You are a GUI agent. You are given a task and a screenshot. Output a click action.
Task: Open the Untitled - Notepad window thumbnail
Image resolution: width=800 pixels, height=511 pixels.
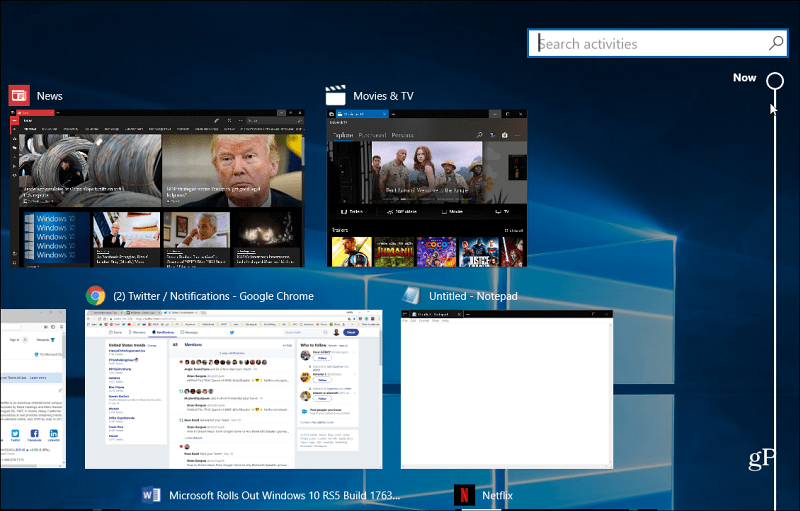[x=507, y=389]
